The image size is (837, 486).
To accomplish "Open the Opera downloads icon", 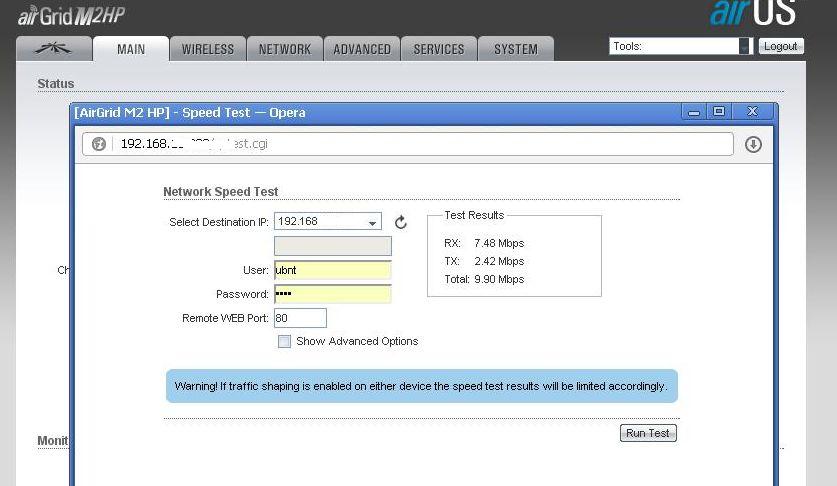I will [x=753, y=144].
